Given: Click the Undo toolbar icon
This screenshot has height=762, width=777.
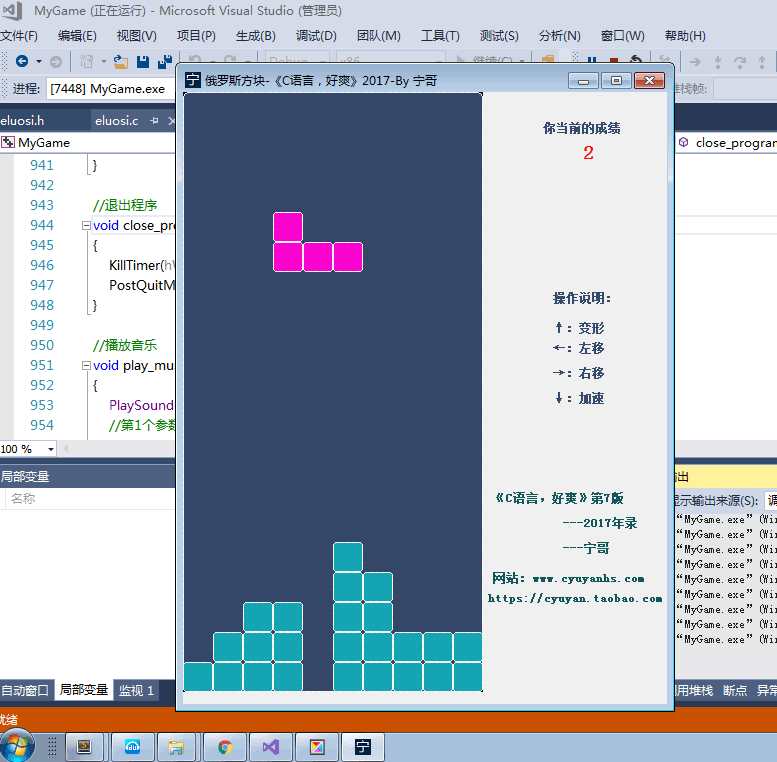Looking at the screenshot, I should pyautogui.click(x=195, y=60).
